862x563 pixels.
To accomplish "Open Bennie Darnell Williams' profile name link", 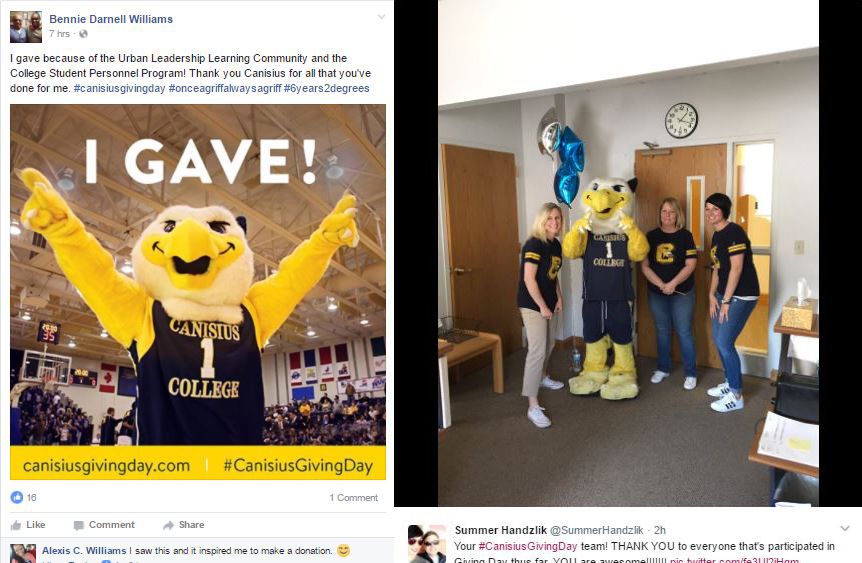I will point(111,19).
